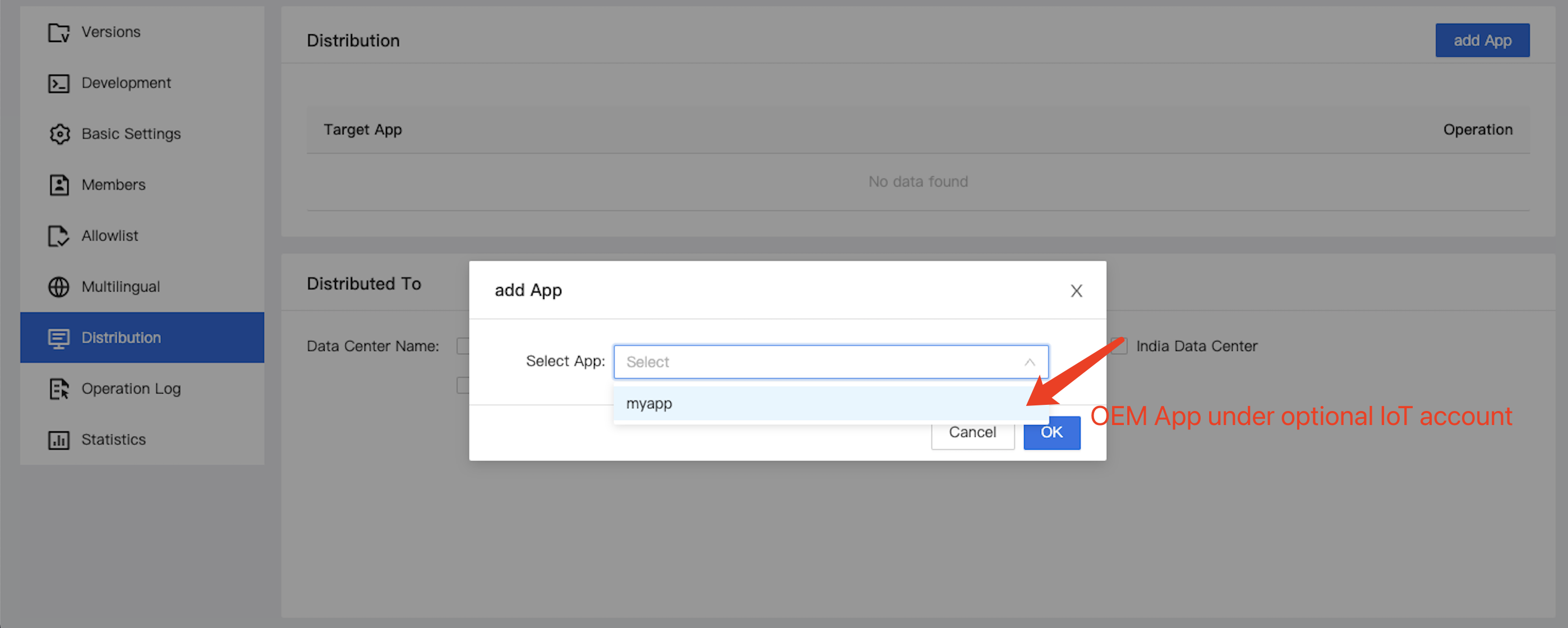1568x628 pixels.
Task: Open the Statistics page
Action: coord(142,440)
